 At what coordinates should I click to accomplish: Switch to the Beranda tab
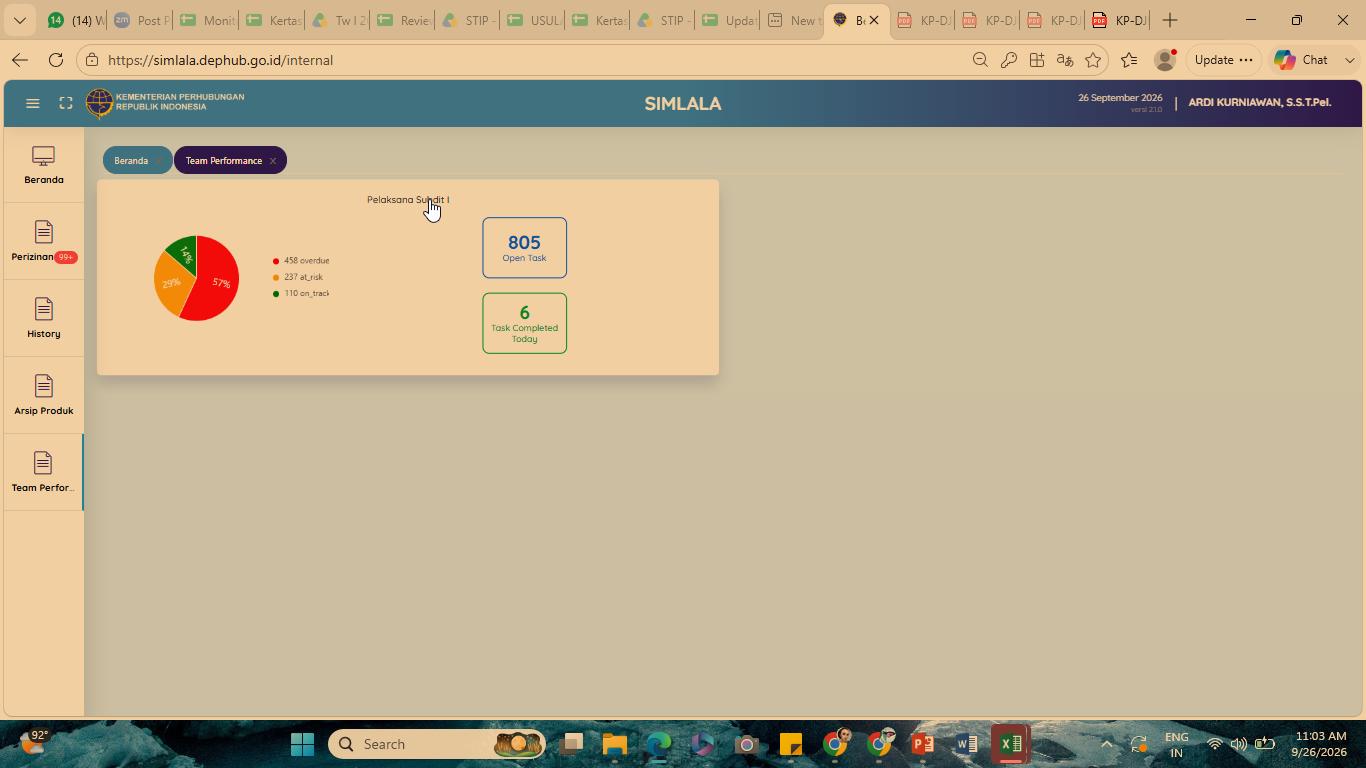coord(131,161)
